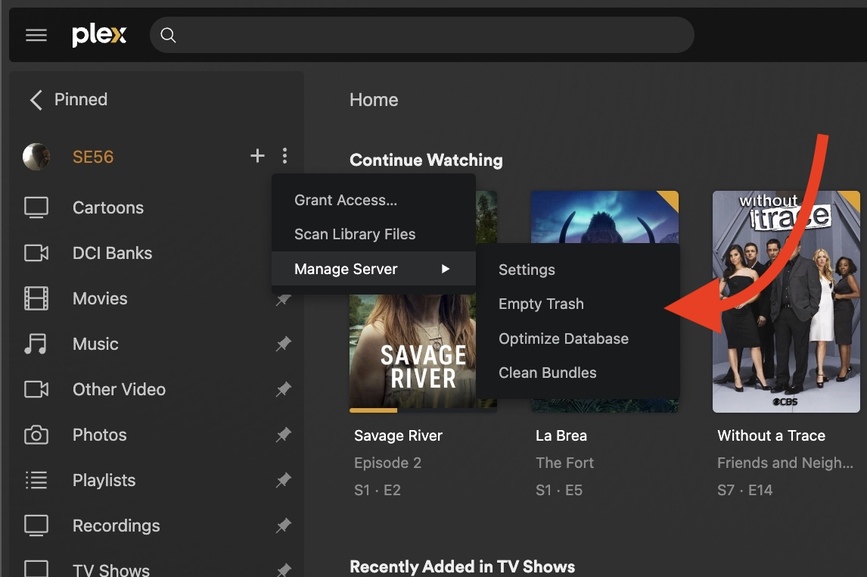Image resolution: width=867 pixels, height=577 pixels.
Task: Click the S7 · E14 label
Action: (x=745, y=490)
